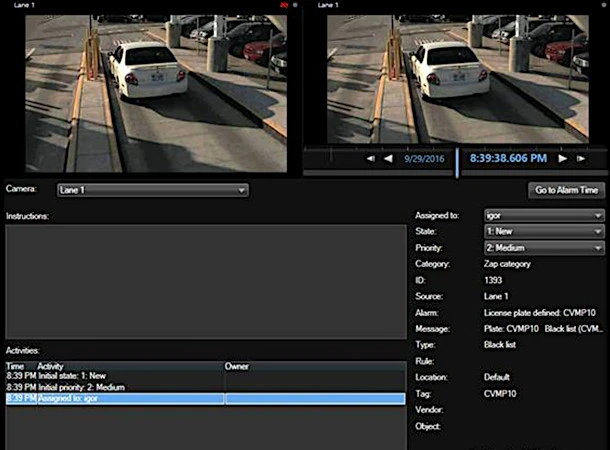Jump to the previous sequence arrow

[370, 159]
